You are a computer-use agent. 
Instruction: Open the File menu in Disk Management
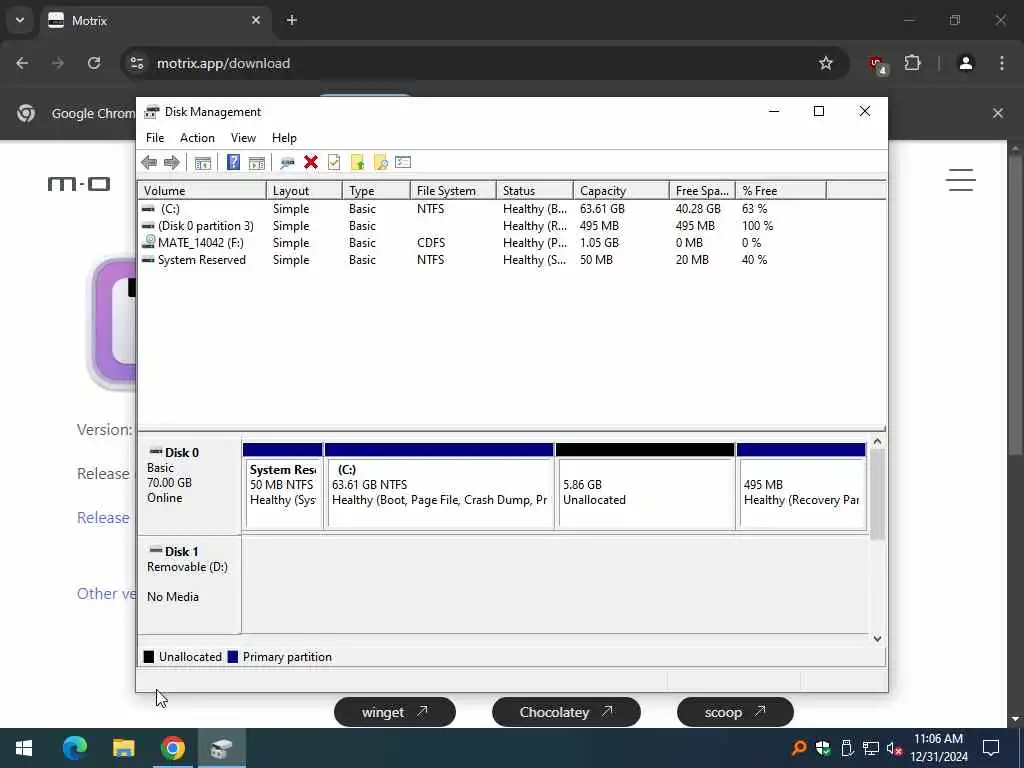point(155,138)
